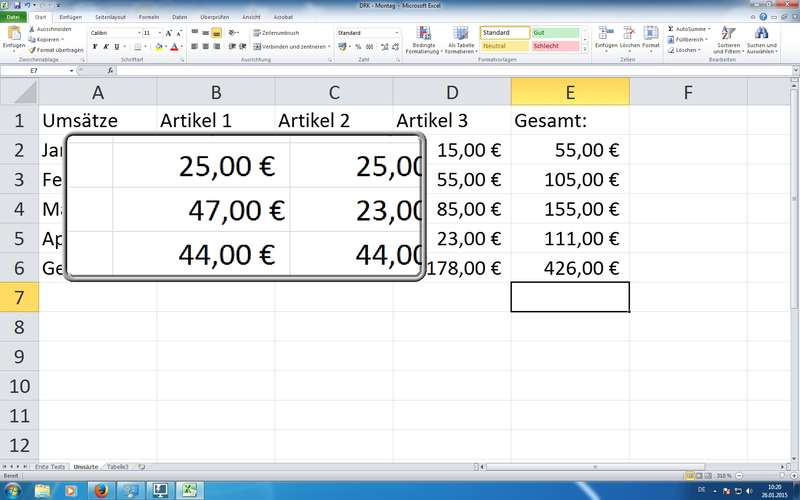Switch to the Einfügen ribbon tab
Viewport: 800px width, 500px height.
point(70,17)
